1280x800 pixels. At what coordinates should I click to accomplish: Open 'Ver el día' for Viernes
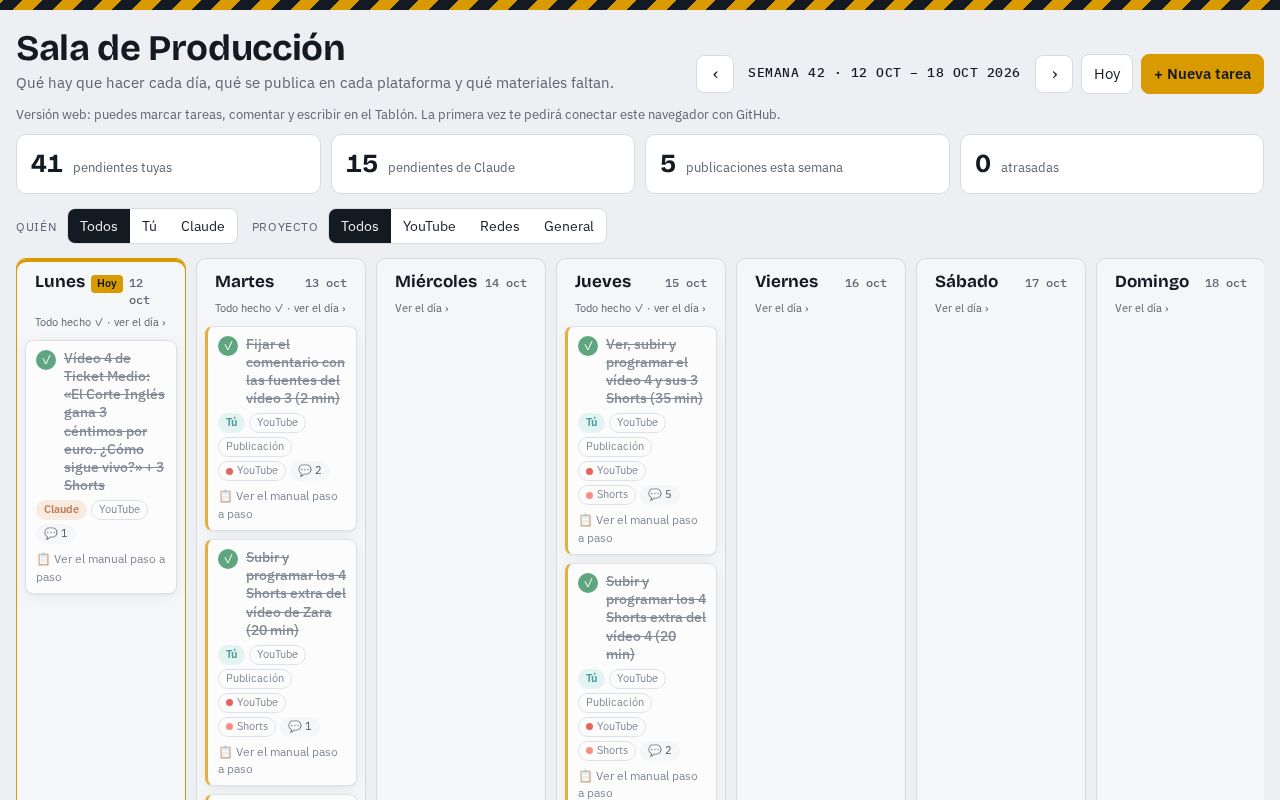point(782,309)
